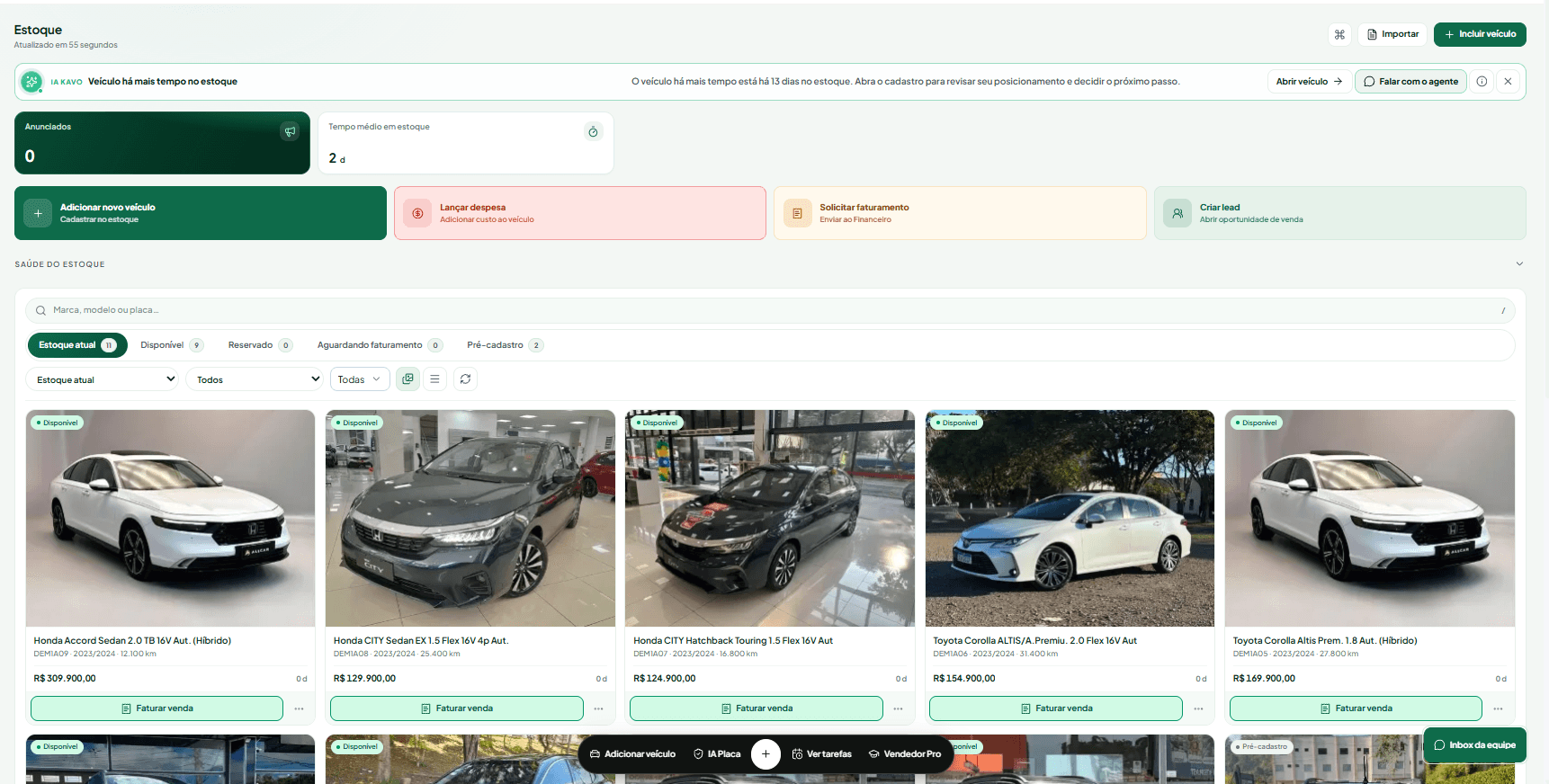
Task: Open more options for Honda CITY Hatchback Touring
Action: (898, 708)
